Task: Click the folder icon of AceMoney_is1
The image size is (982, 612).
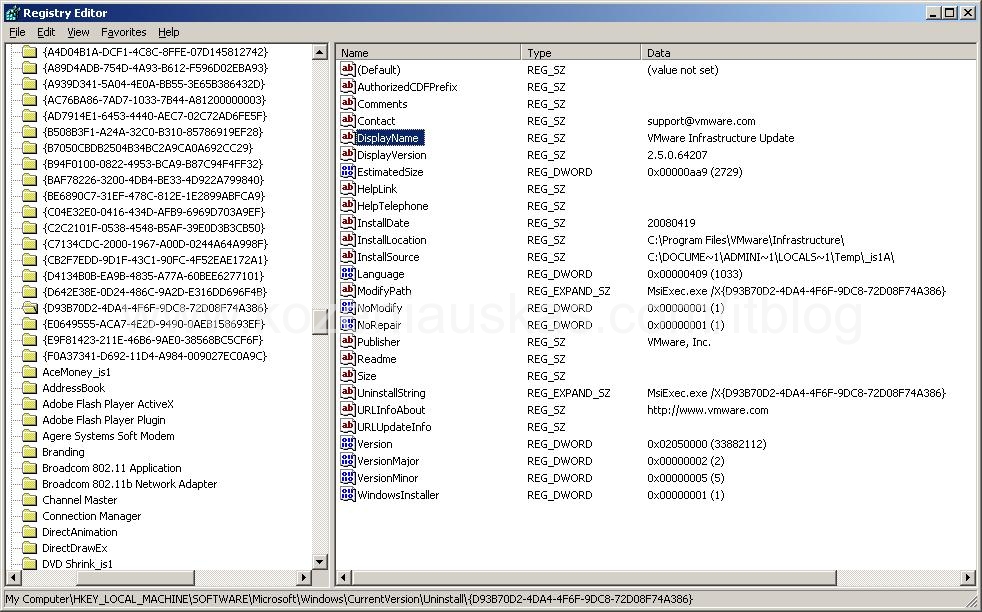Action: tap(29, 371)
